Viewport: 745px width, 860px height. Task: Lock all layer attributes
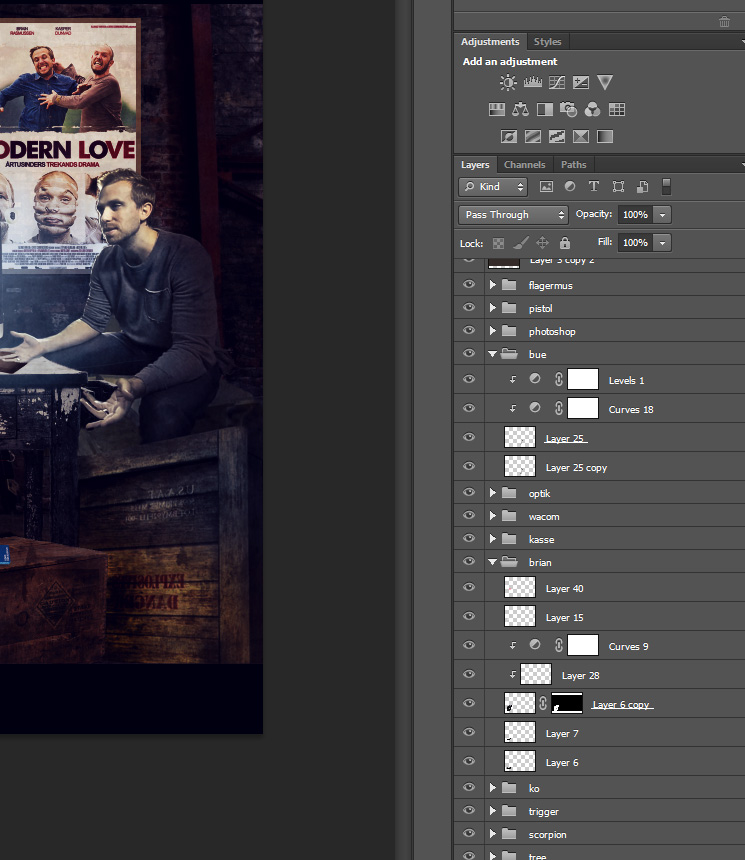[565, 242]
